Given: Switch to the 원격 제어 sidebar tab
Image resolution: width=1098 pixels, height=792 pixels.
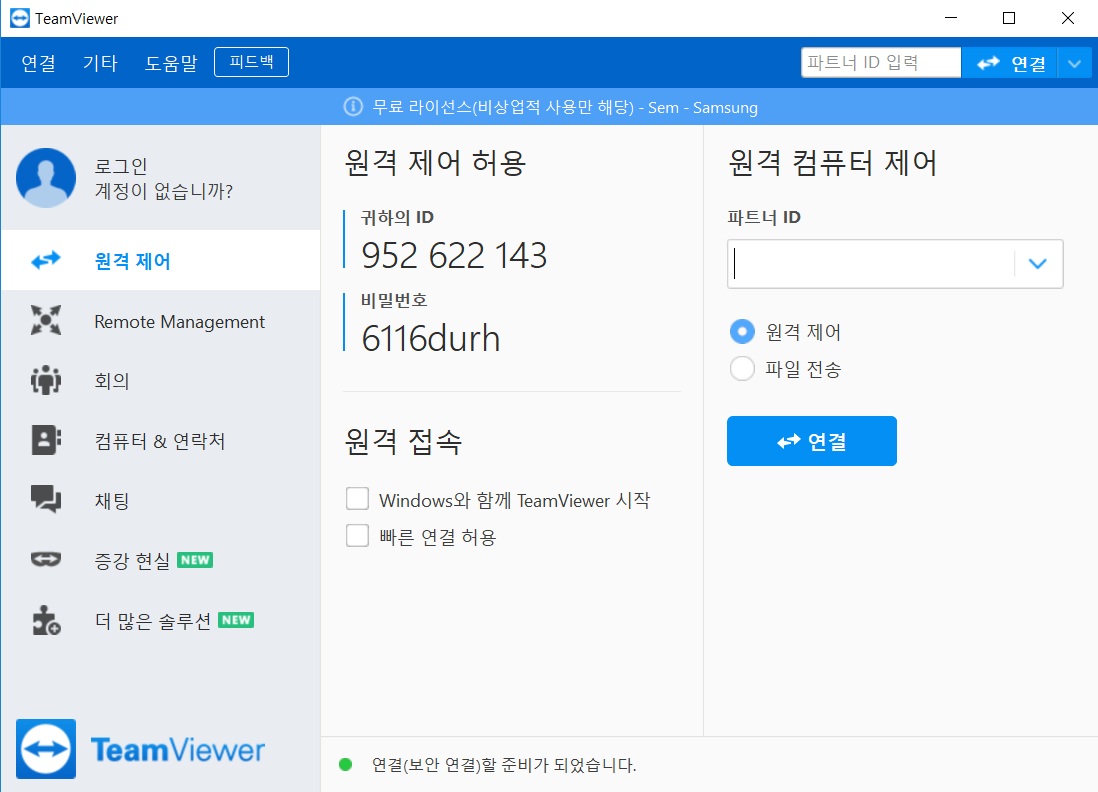Looking at the screenshot, I should click(x=160, y=260).
